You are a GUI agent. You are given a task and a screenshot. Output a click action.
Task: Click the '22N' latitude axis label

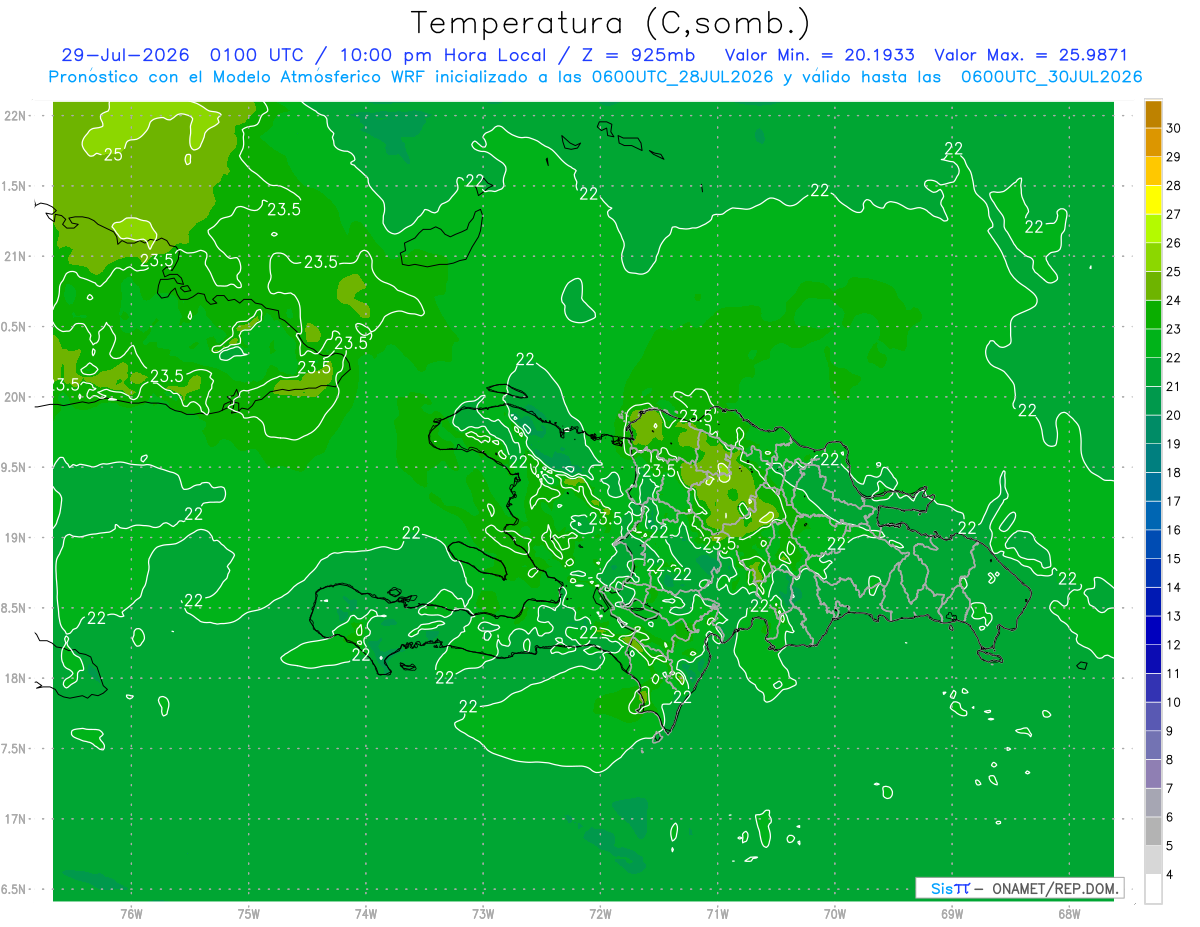(x=17, y=116)
